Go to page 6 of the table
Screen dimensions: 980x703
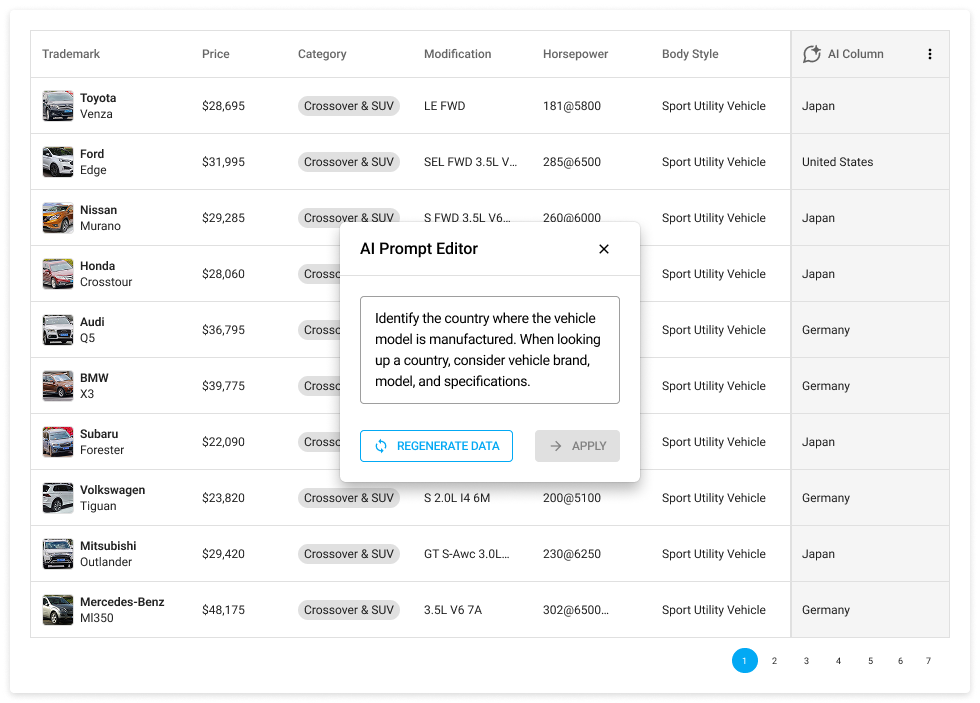point(900,661)
